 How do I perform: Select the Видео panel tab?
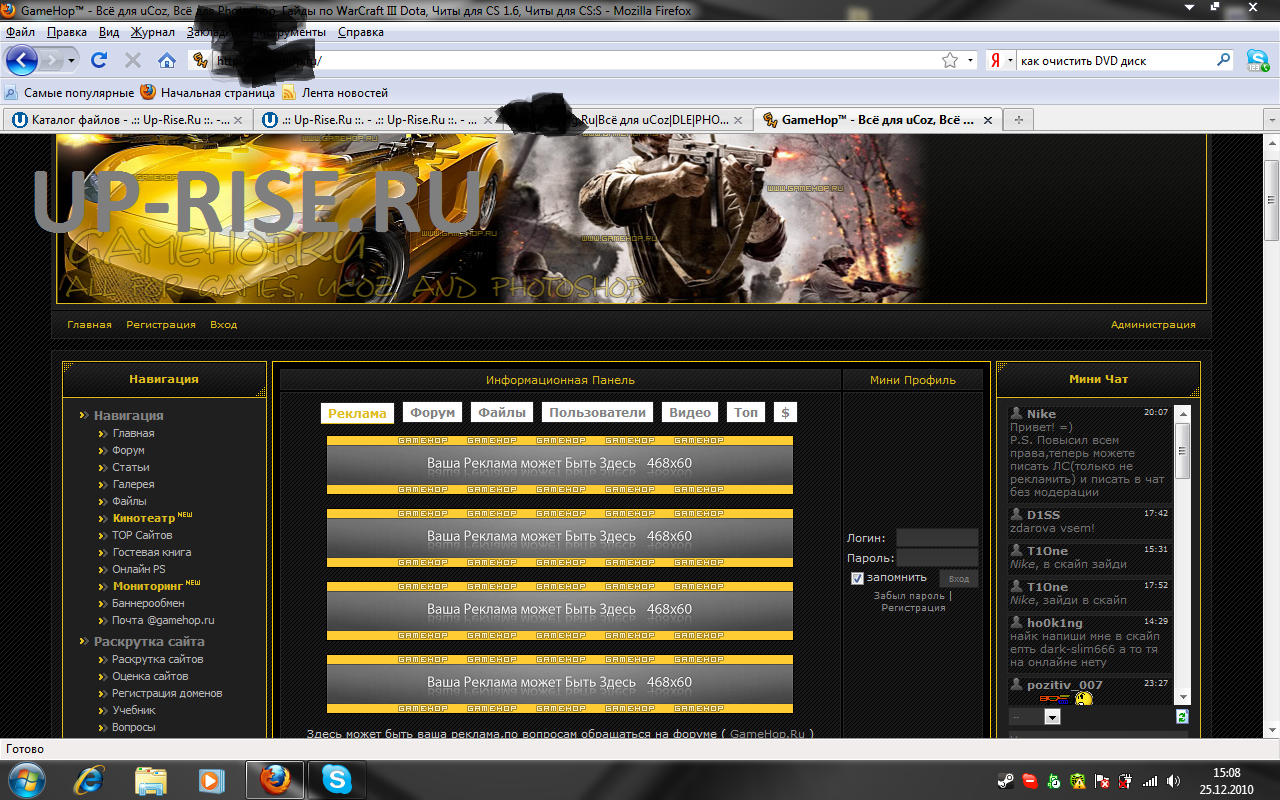(690, 412)
